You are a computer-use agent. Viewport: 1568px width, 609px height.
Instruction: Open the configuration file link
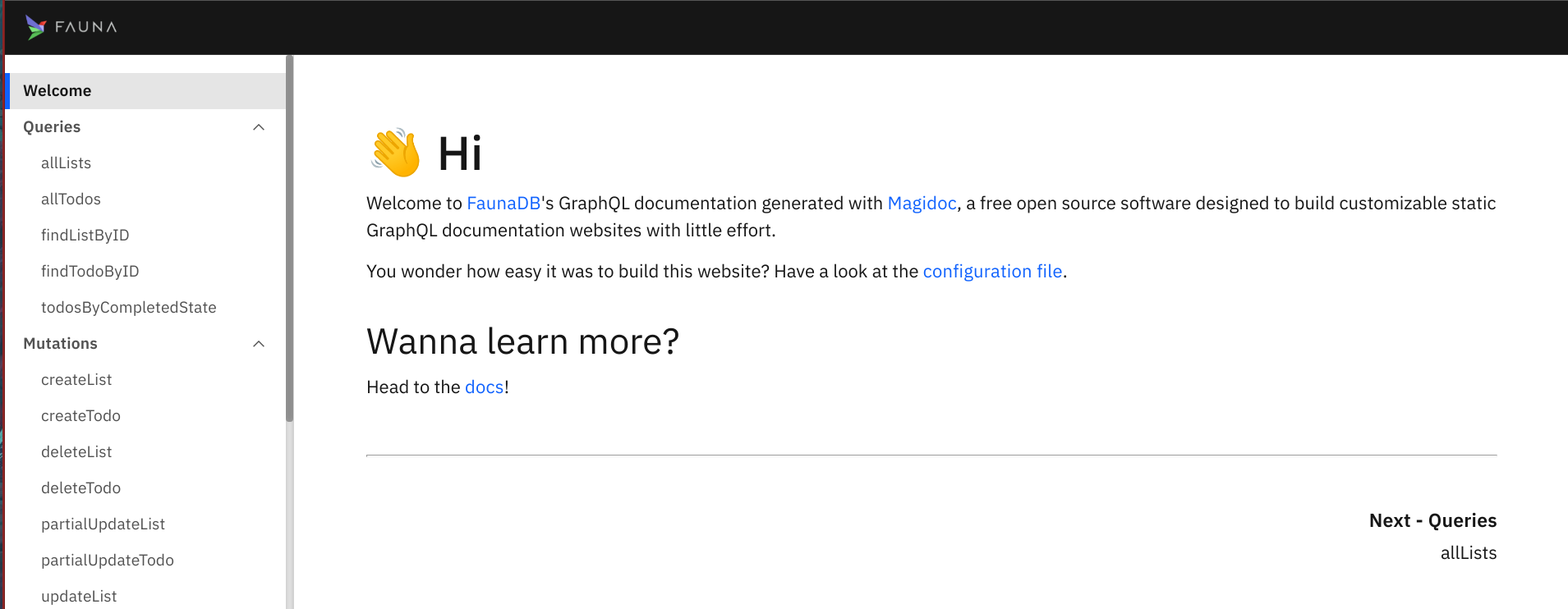[992, 272]
